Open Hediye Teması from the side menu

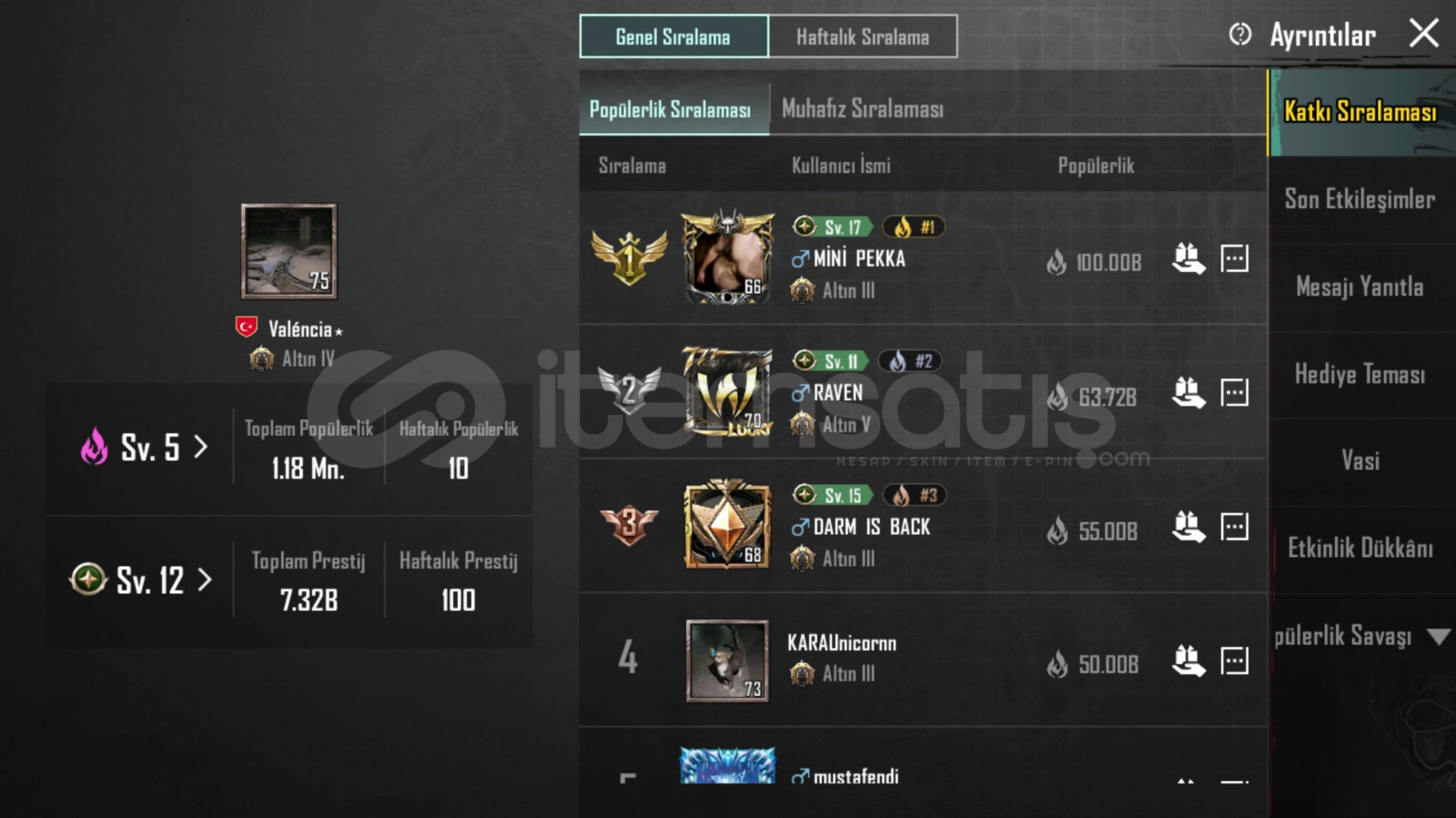(1360, 374)
